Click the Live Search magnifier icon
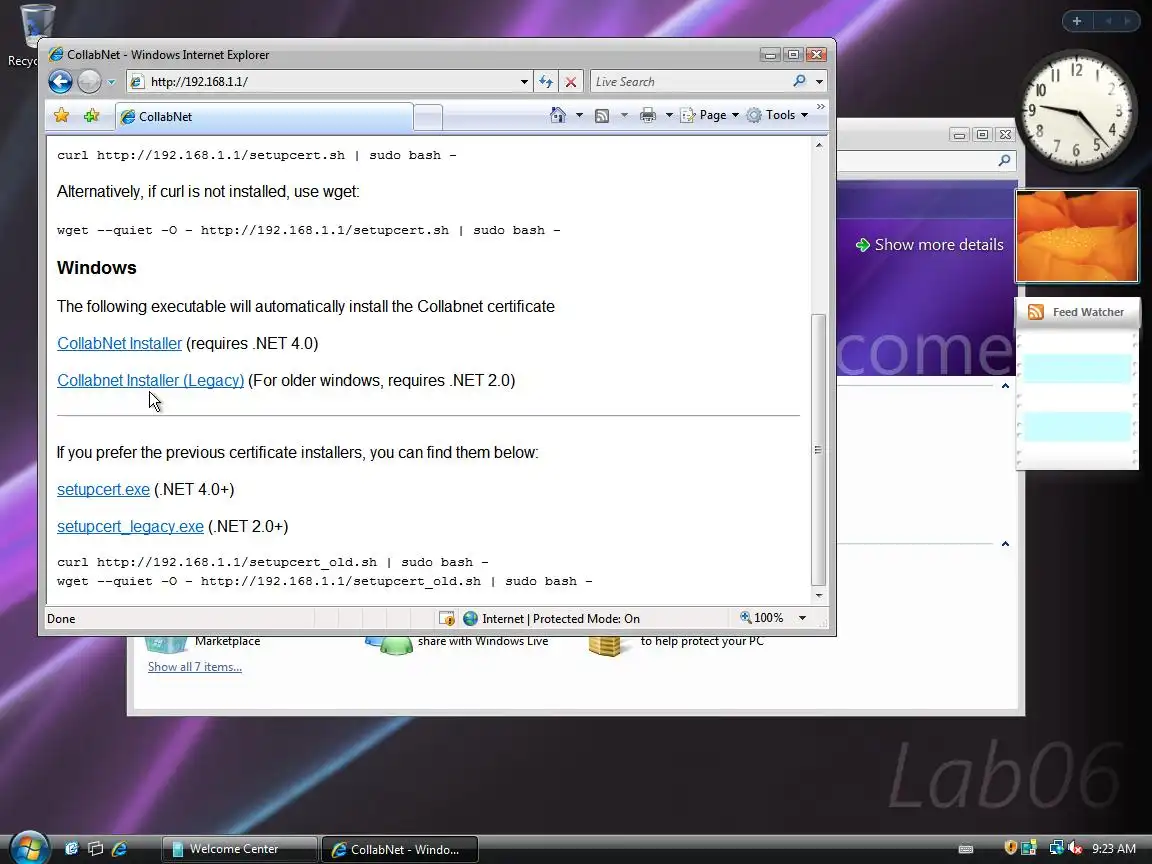This screenshot has height=864, width=1152. pos(799,81)
